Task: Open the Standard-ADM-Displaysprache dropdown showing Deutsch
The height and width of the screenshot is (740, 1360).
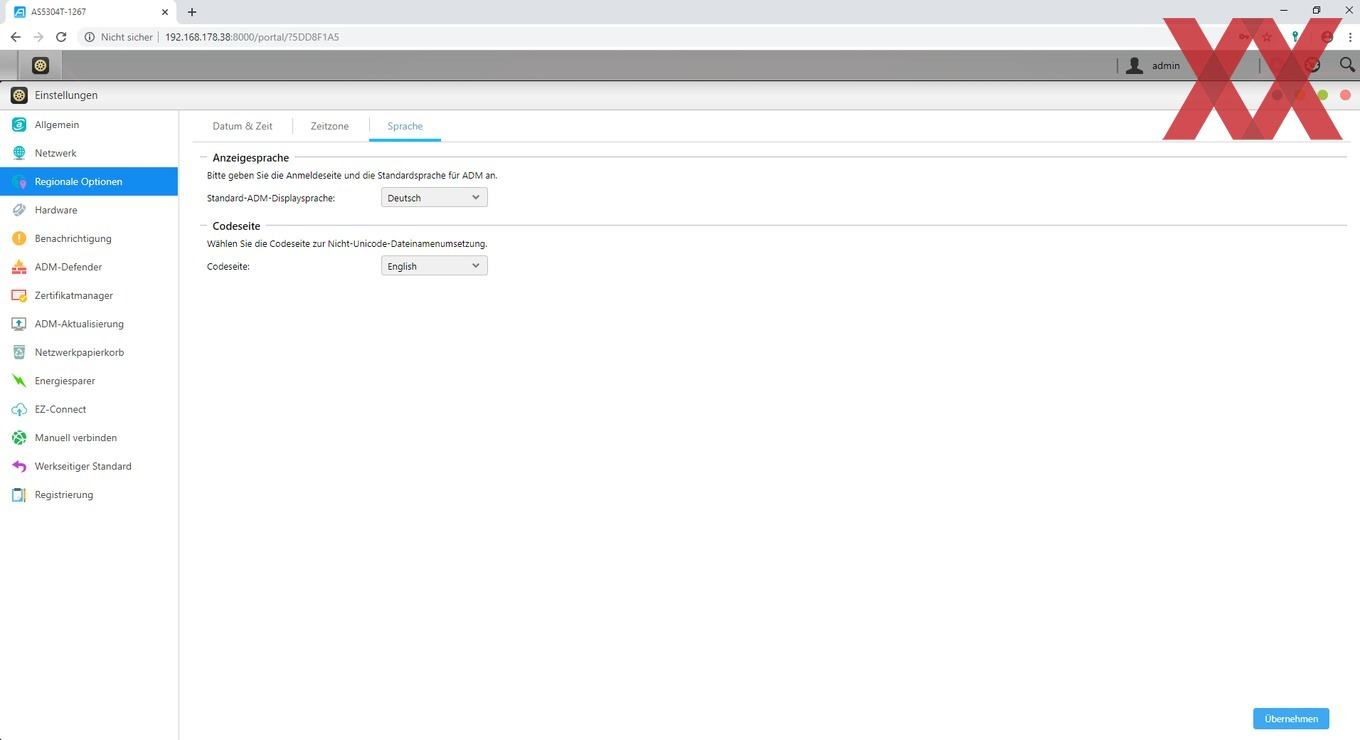Action: point(434,198)
